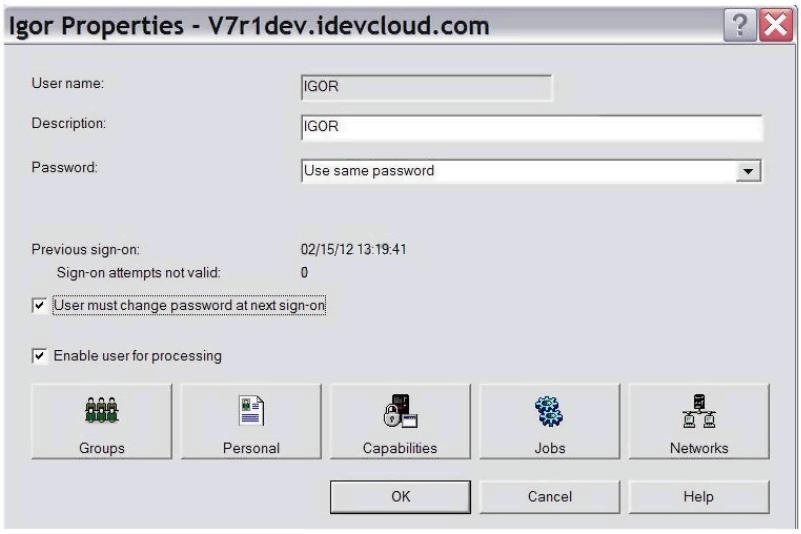
Task: Click the Igor Properties title bar text
Action: pos(249,26)
